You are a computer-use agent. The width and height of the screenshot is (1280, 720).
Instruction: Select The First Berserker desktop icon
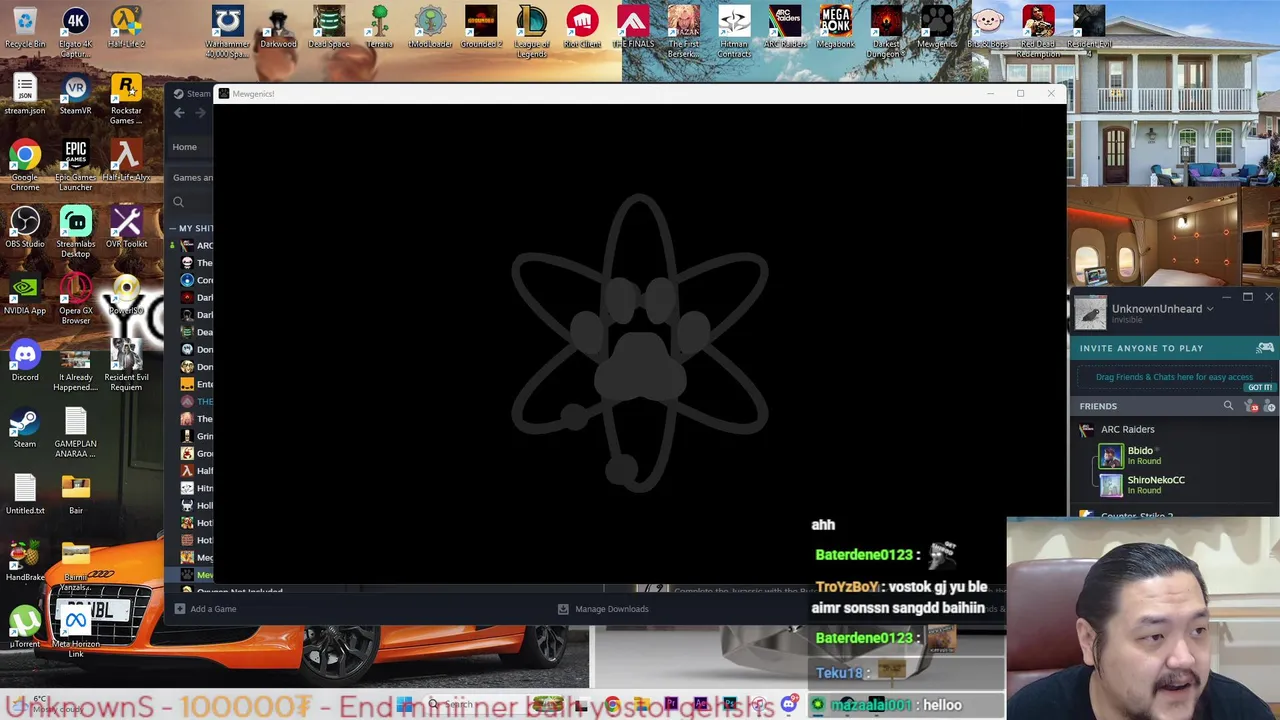(683, 32)
